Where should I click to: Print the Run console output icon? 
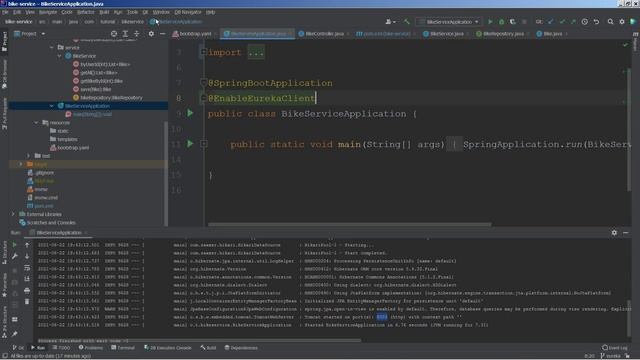(x=27, y=290)
